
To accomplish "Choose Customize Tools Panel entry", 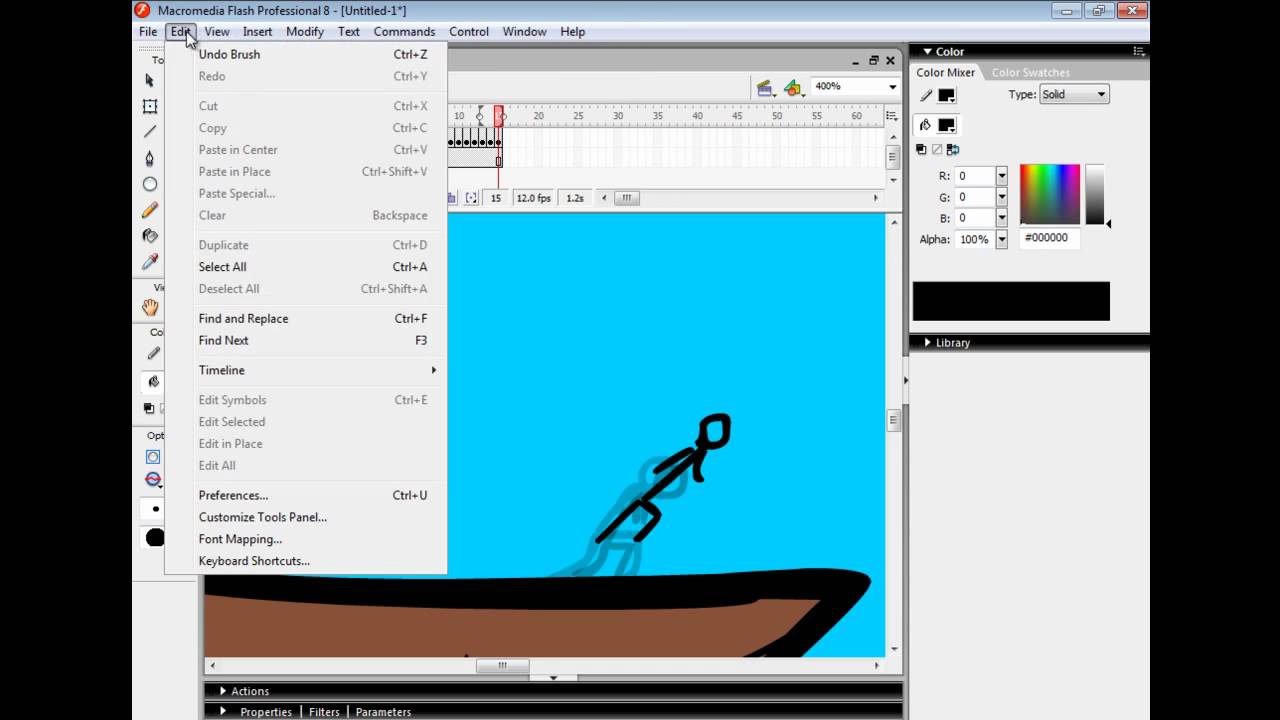I will click(307, 517).
